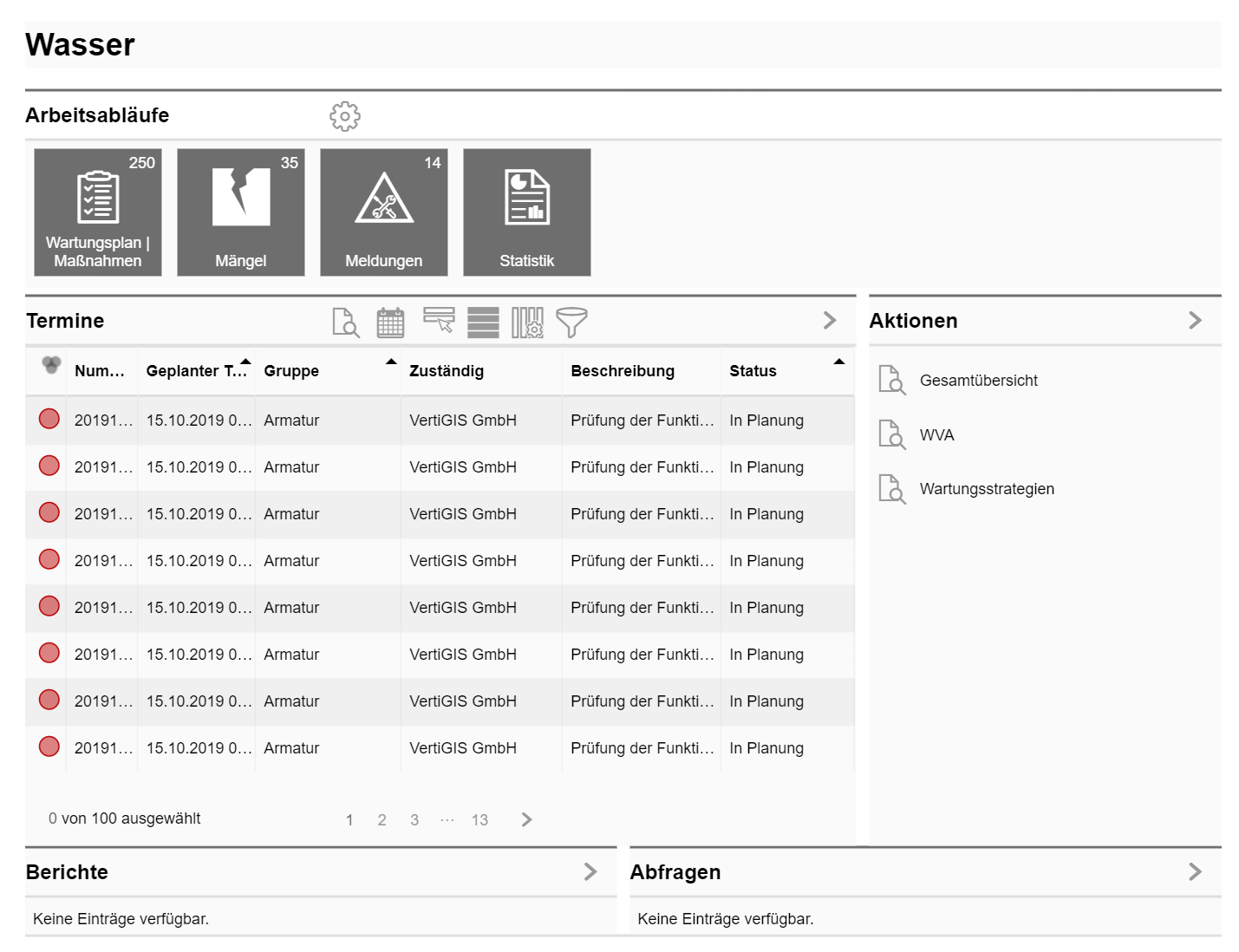Viewport: 1239px width, 952px height.
Task: Click pagination ellipsis for more pages
Action: 447,820
